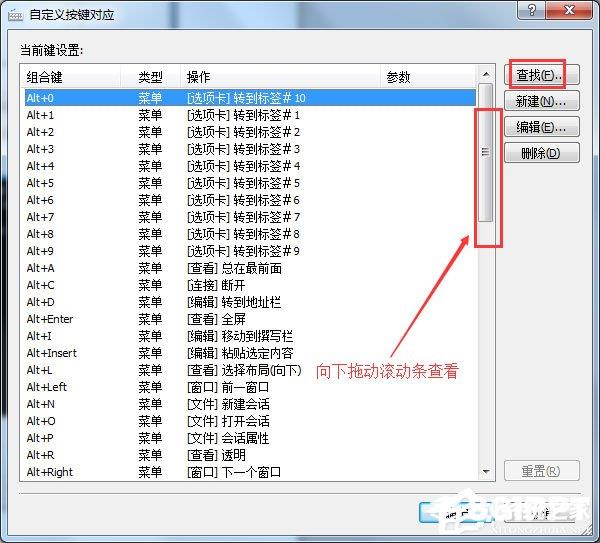Click 新建(N) to create new key mapping
Viewport: 600px width, 543px height.
click(x=541, y=101)
